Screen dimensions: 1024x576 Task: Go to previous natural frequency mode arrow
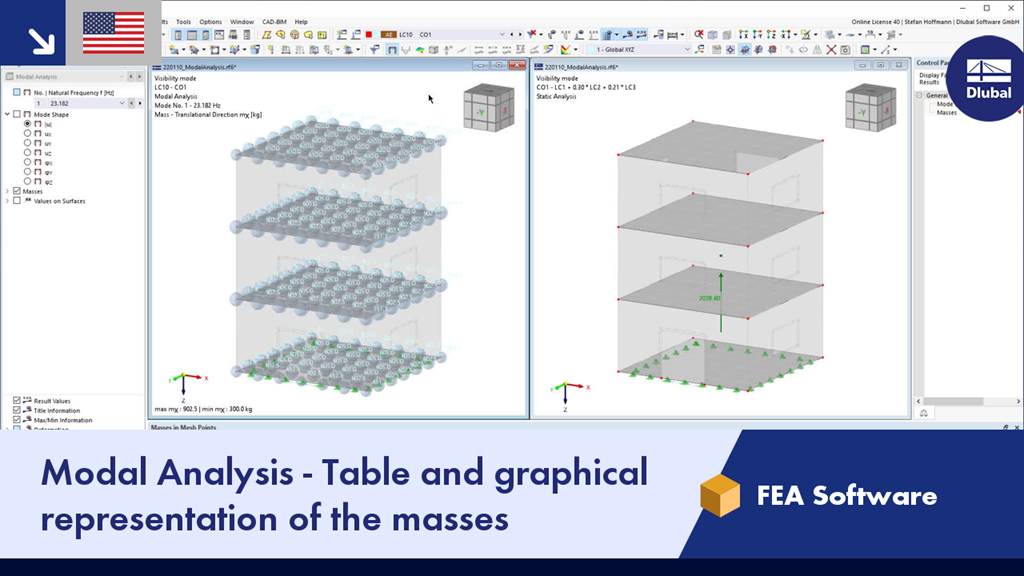[131, 103]
